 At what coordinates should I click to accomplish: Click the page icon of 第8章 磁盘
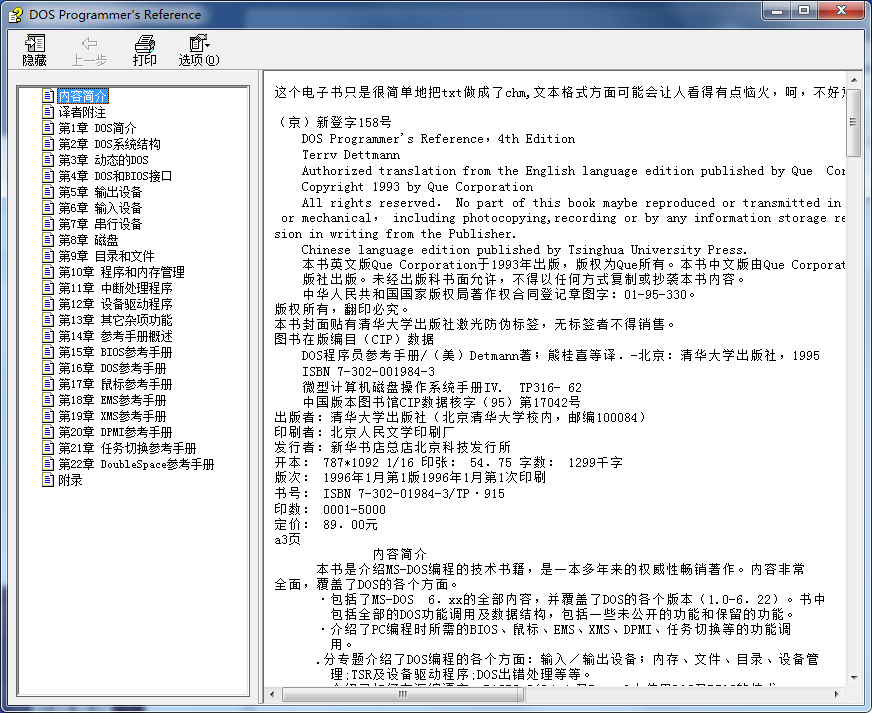pos(46,240)
